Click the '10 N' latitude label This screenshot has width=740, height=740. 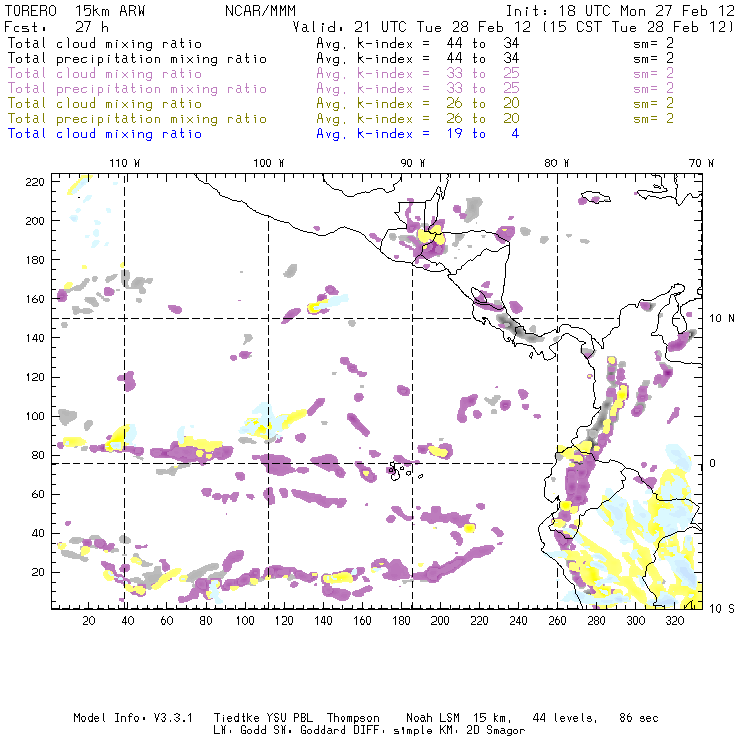pos(722,319)
